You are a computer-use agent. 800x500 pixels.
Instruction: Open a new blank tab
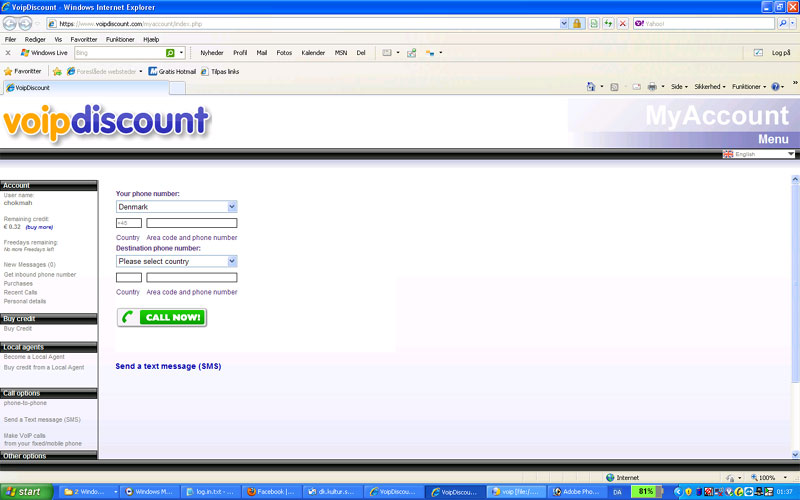[177, 88]
